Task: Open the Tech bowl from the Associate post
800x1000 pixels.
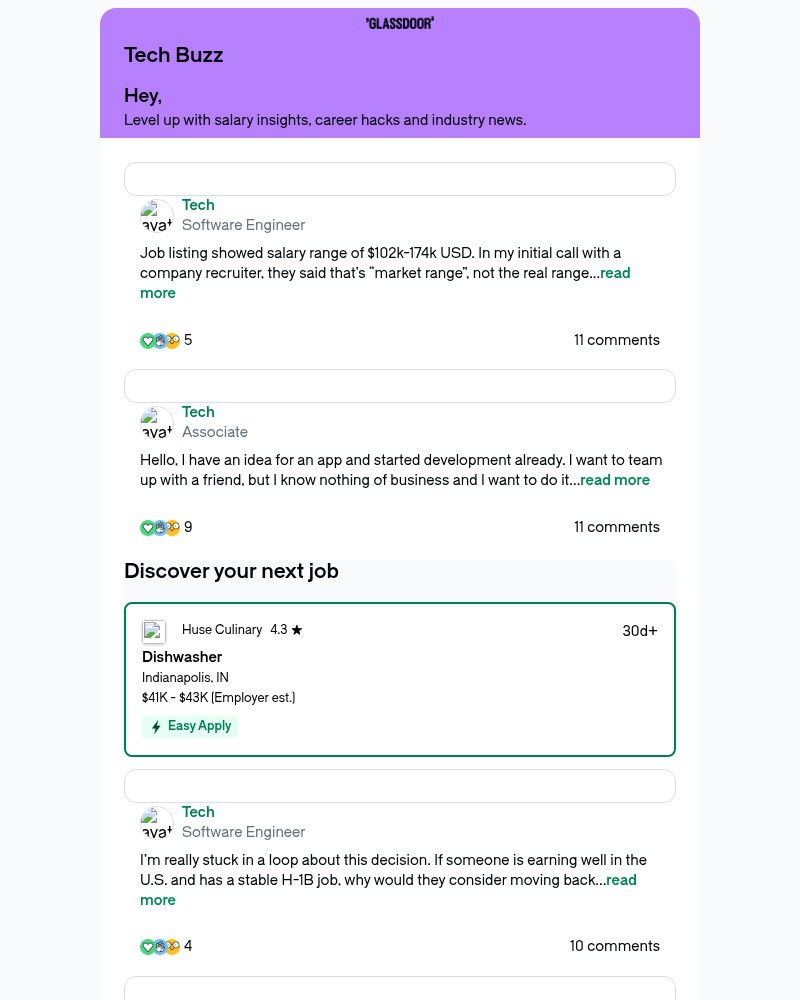Action: click(198, 412)
